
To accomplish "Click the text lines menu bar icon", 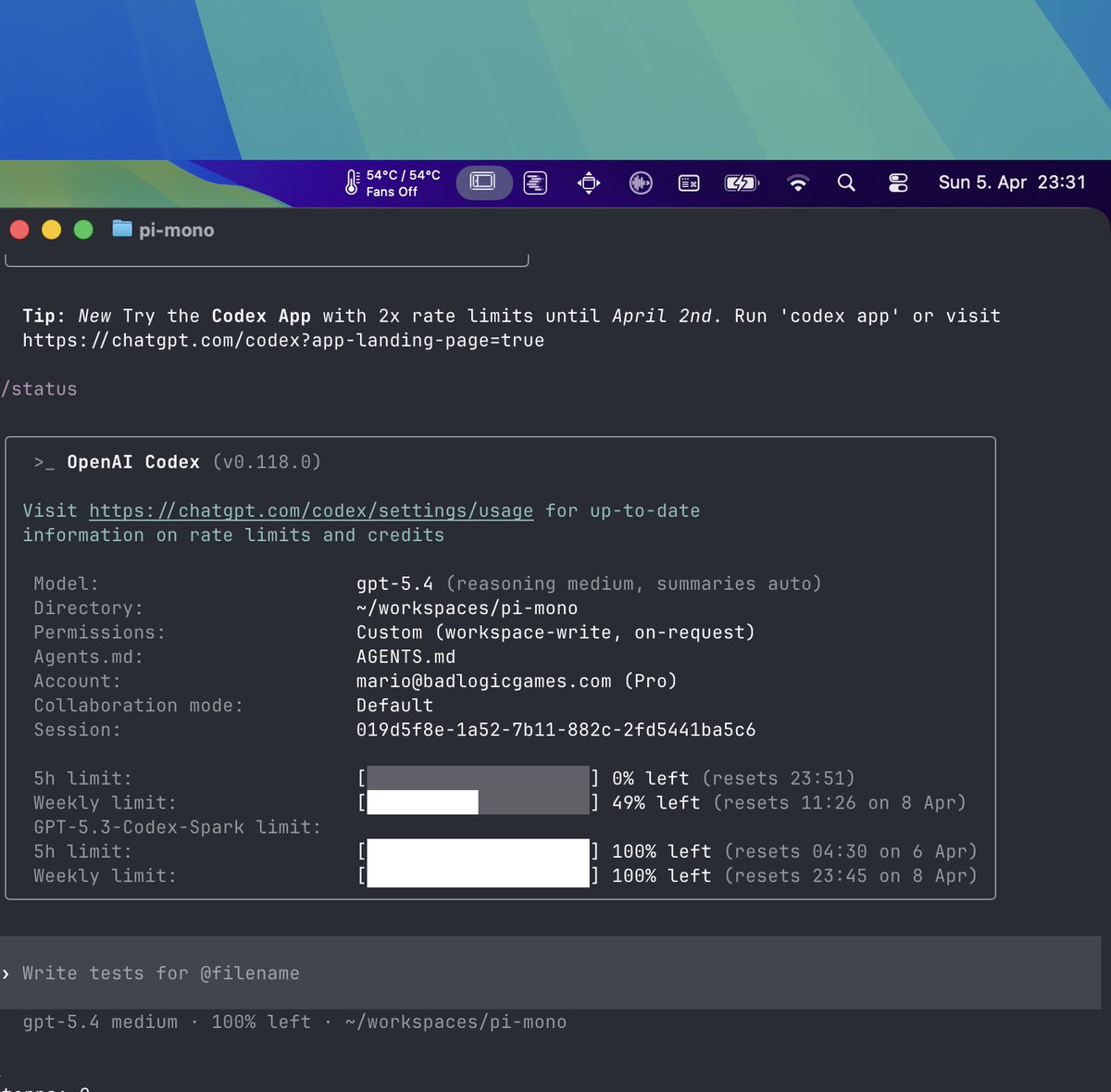I will (535, 182).
